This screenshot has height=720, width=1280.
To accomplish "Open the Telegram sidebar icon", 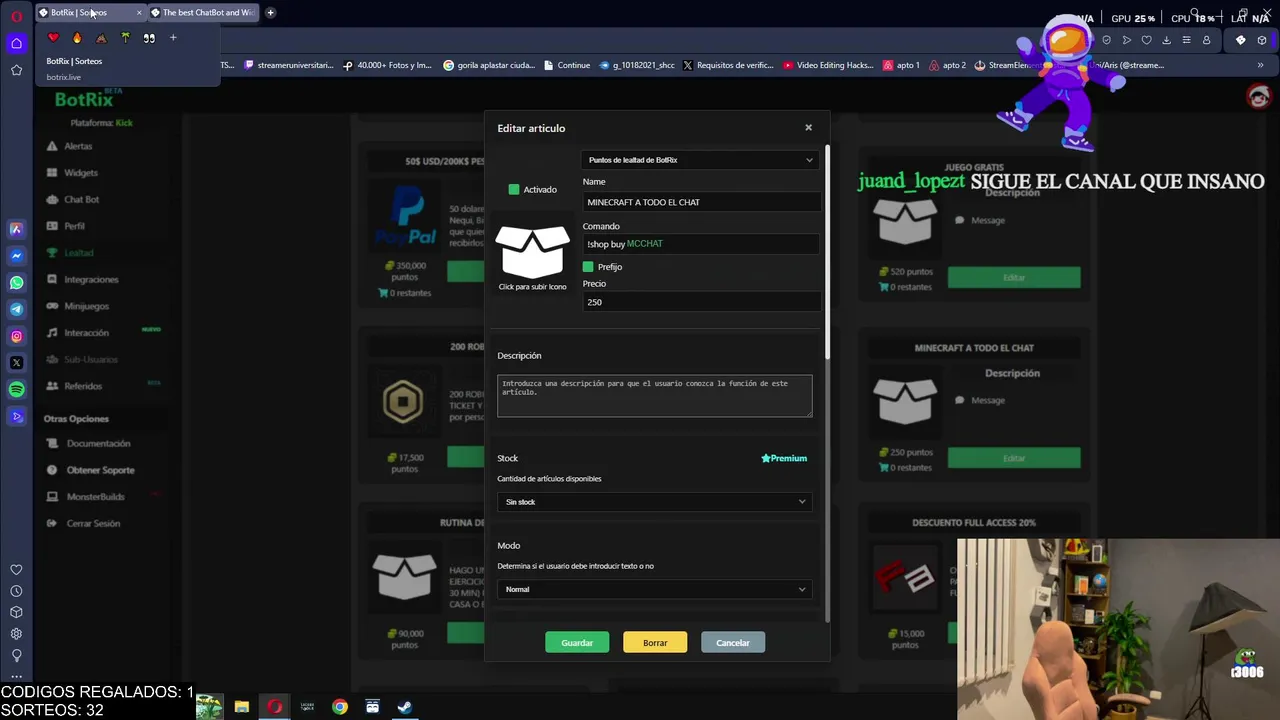I will [x=16, y=309].
